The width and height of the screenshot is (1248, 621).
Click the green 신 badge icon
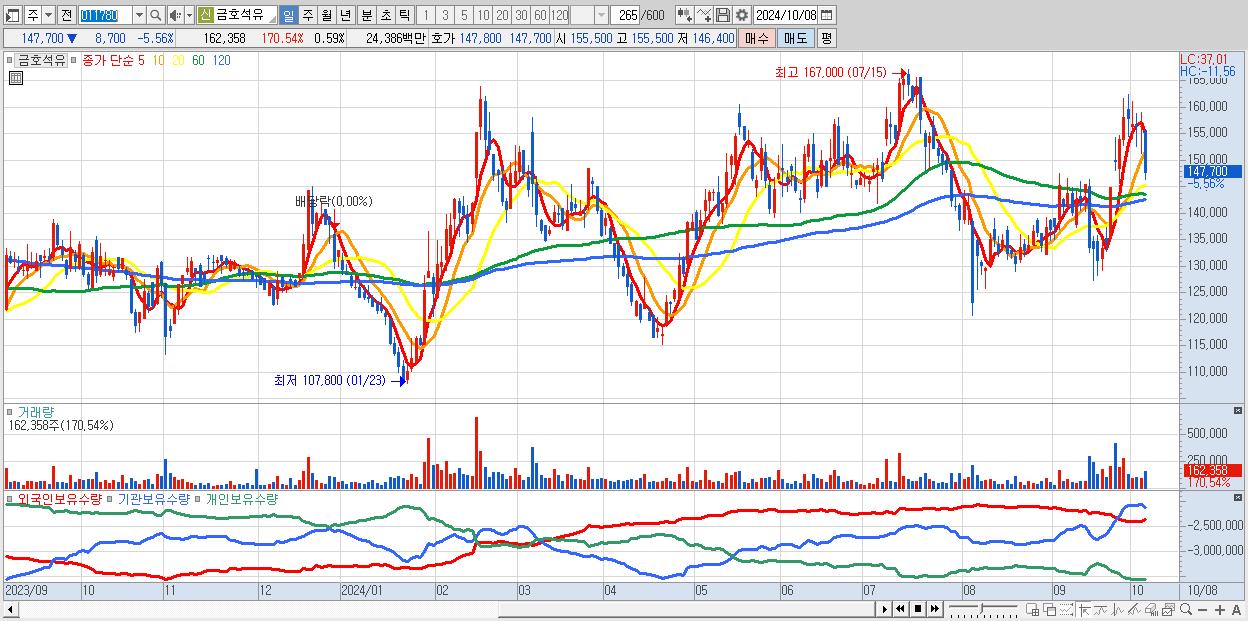tap(205, 16)
